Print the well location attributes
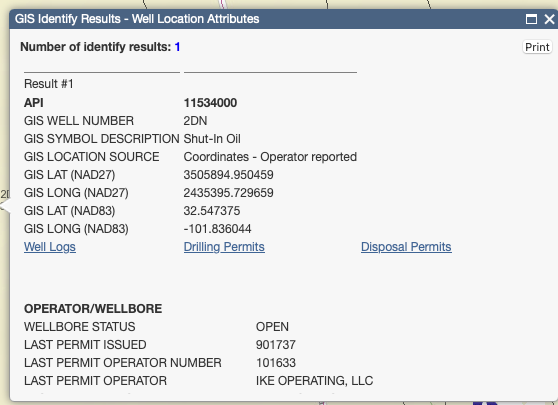The image size is (558, 405). tap(537, 47)
